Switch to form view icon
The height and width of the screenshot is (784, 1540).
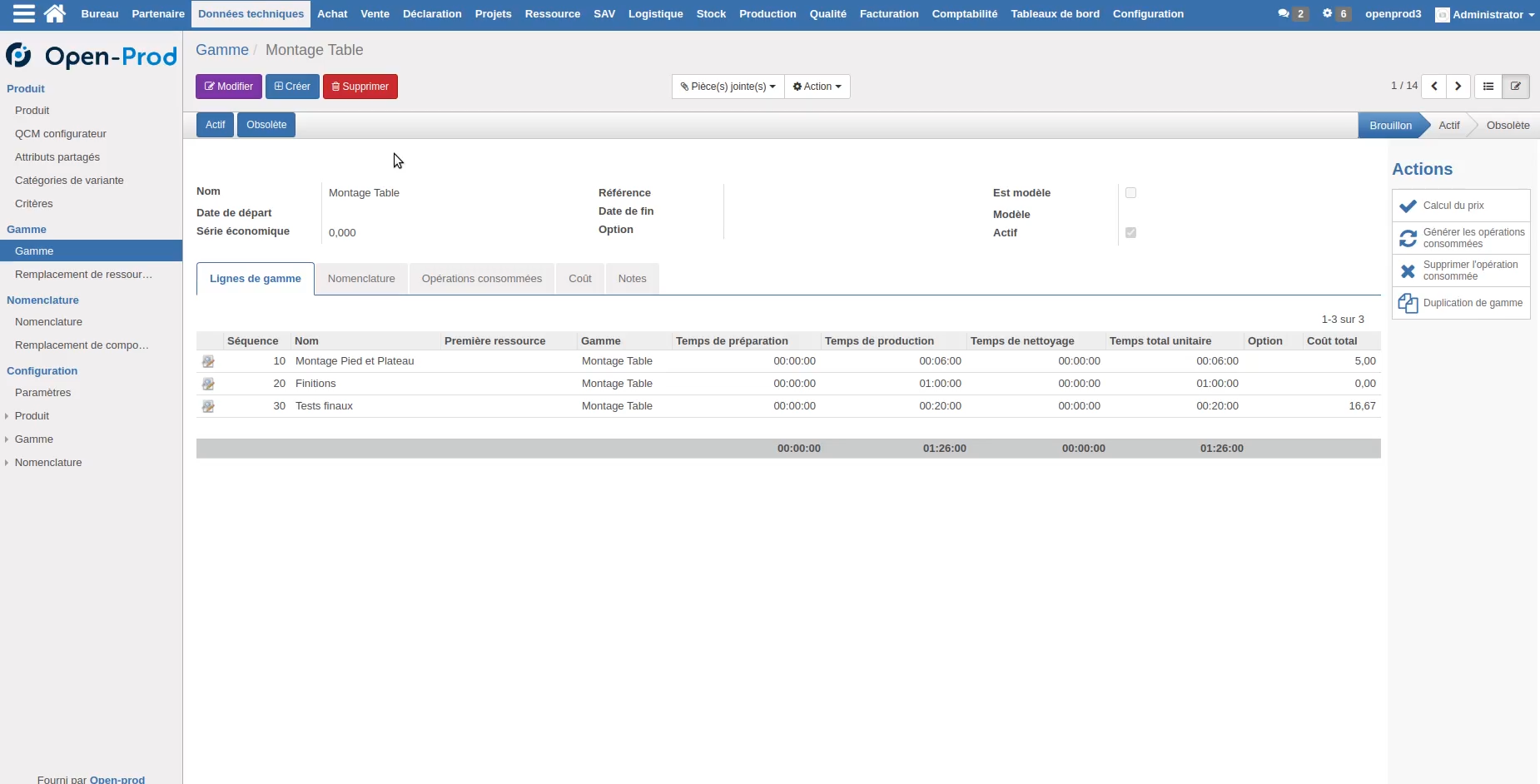click(1516, 87)
